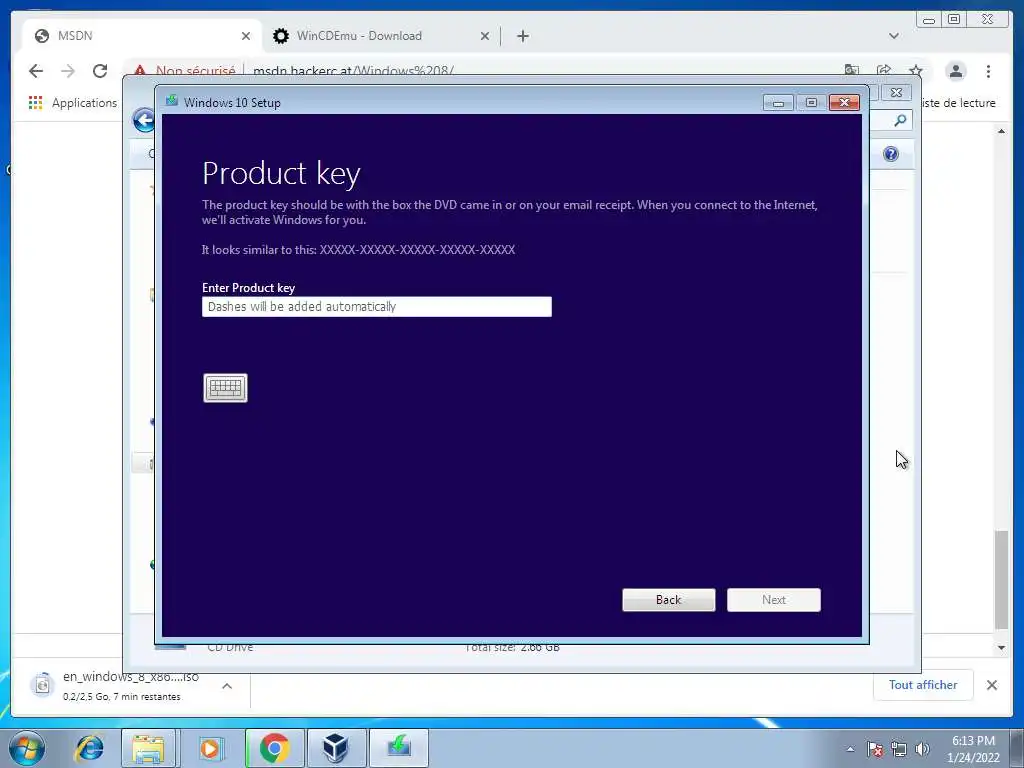
Task: Open a new Chrome tab
Action: click(522, 36)
